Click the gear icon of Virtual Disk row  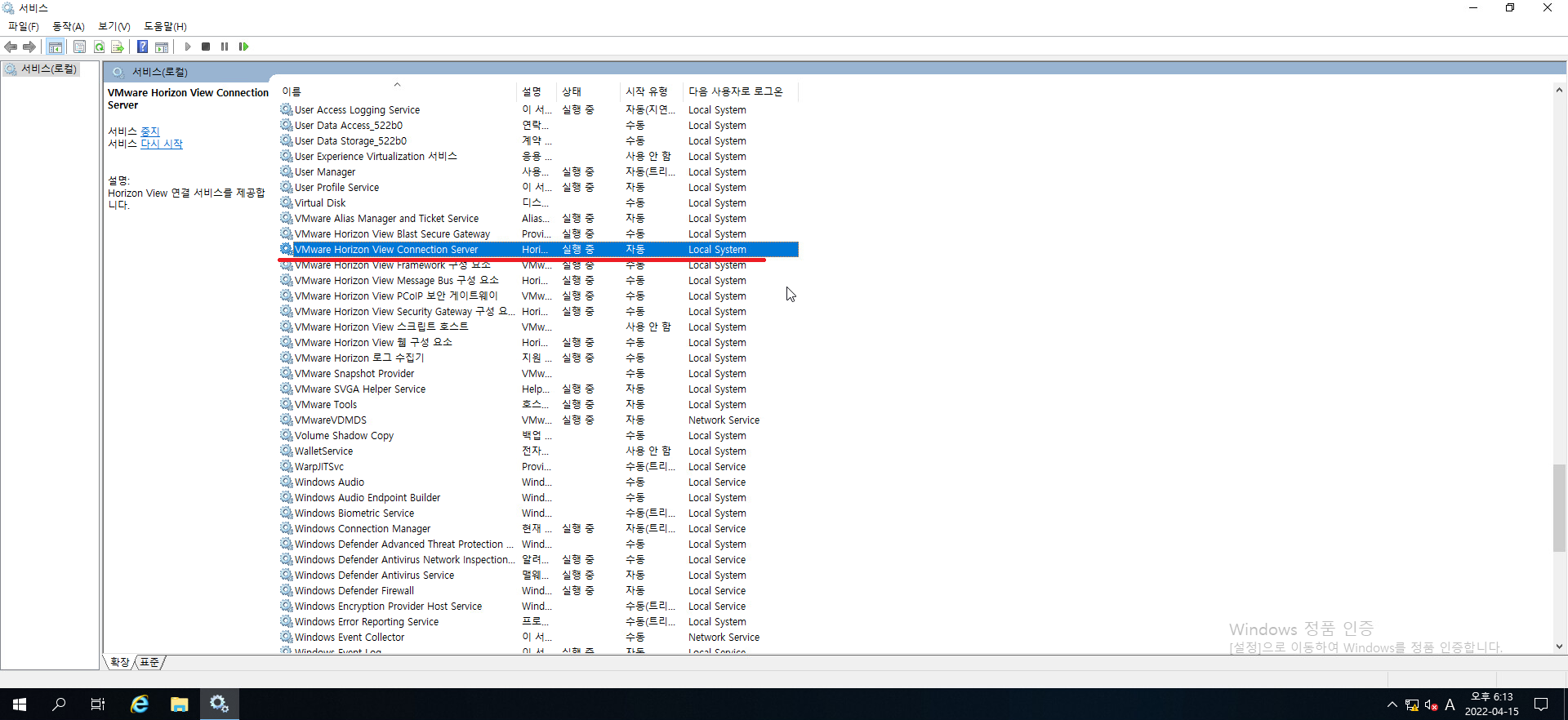coord(287,203)
